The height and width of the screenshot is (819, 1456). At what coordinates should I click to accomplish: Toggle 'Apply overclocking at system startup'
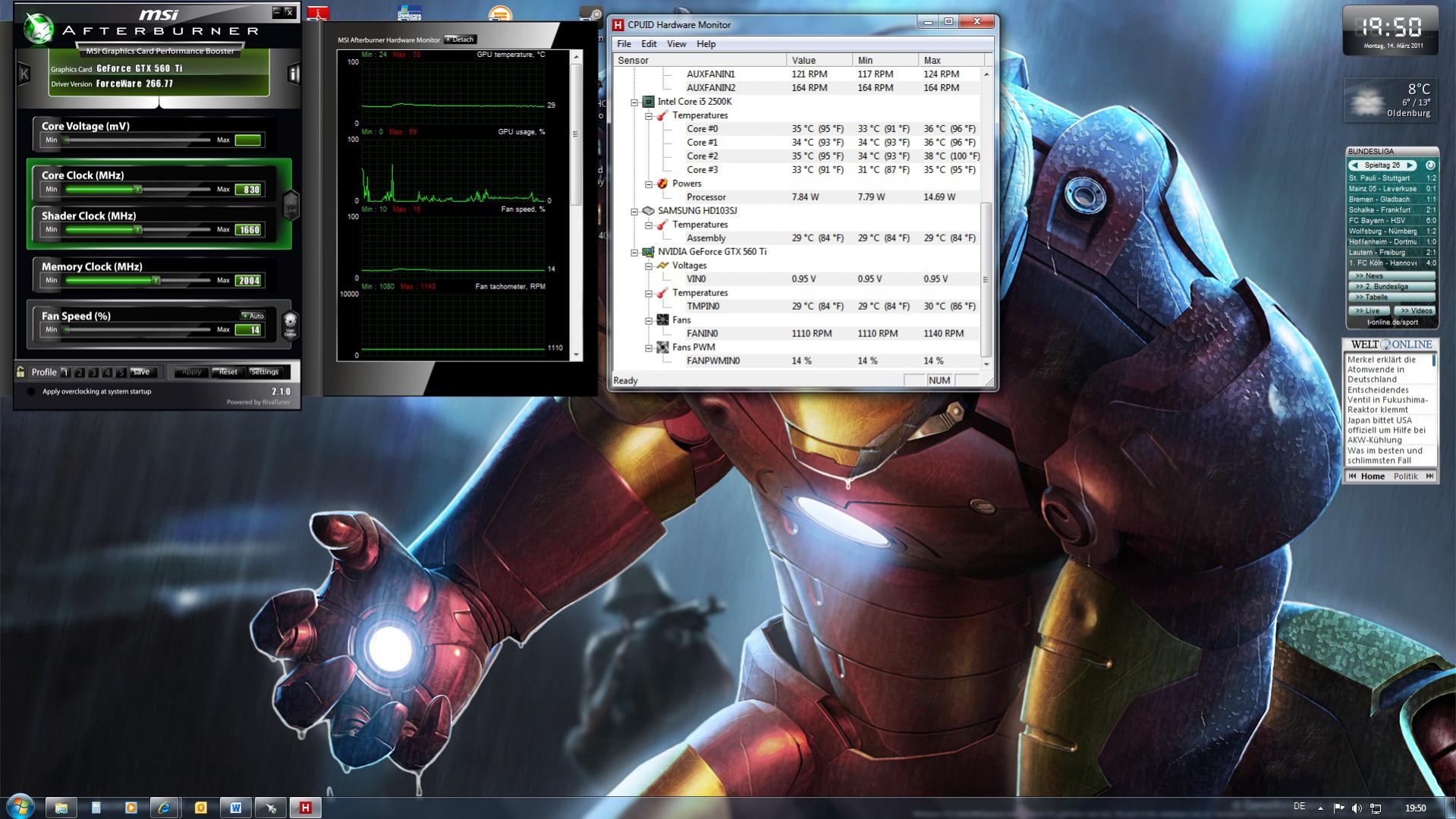coord(30,392)
